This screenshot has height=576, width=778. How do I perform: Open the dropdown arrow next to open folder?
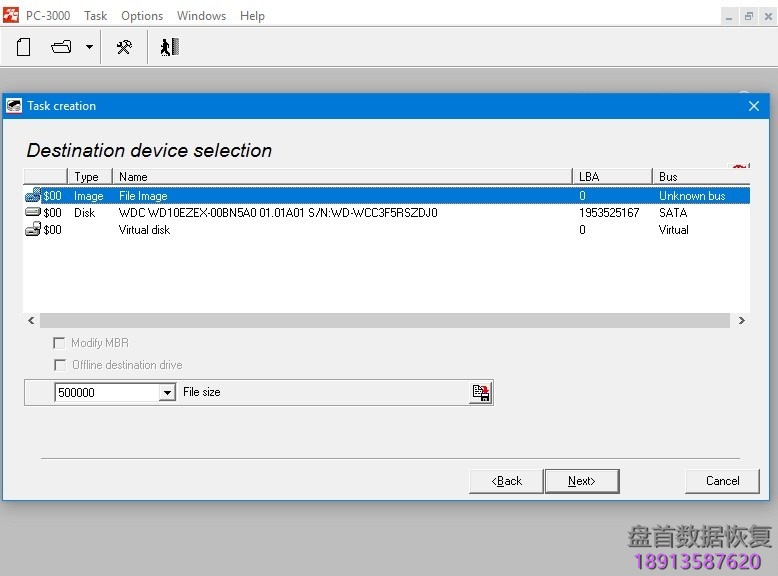click(x=89, y=47)
